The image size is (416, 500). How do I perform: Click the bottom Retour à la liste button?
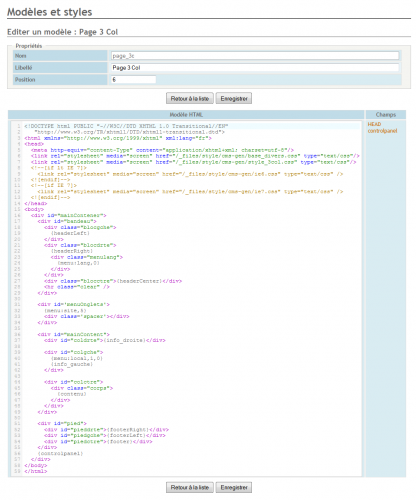[190, 487]
